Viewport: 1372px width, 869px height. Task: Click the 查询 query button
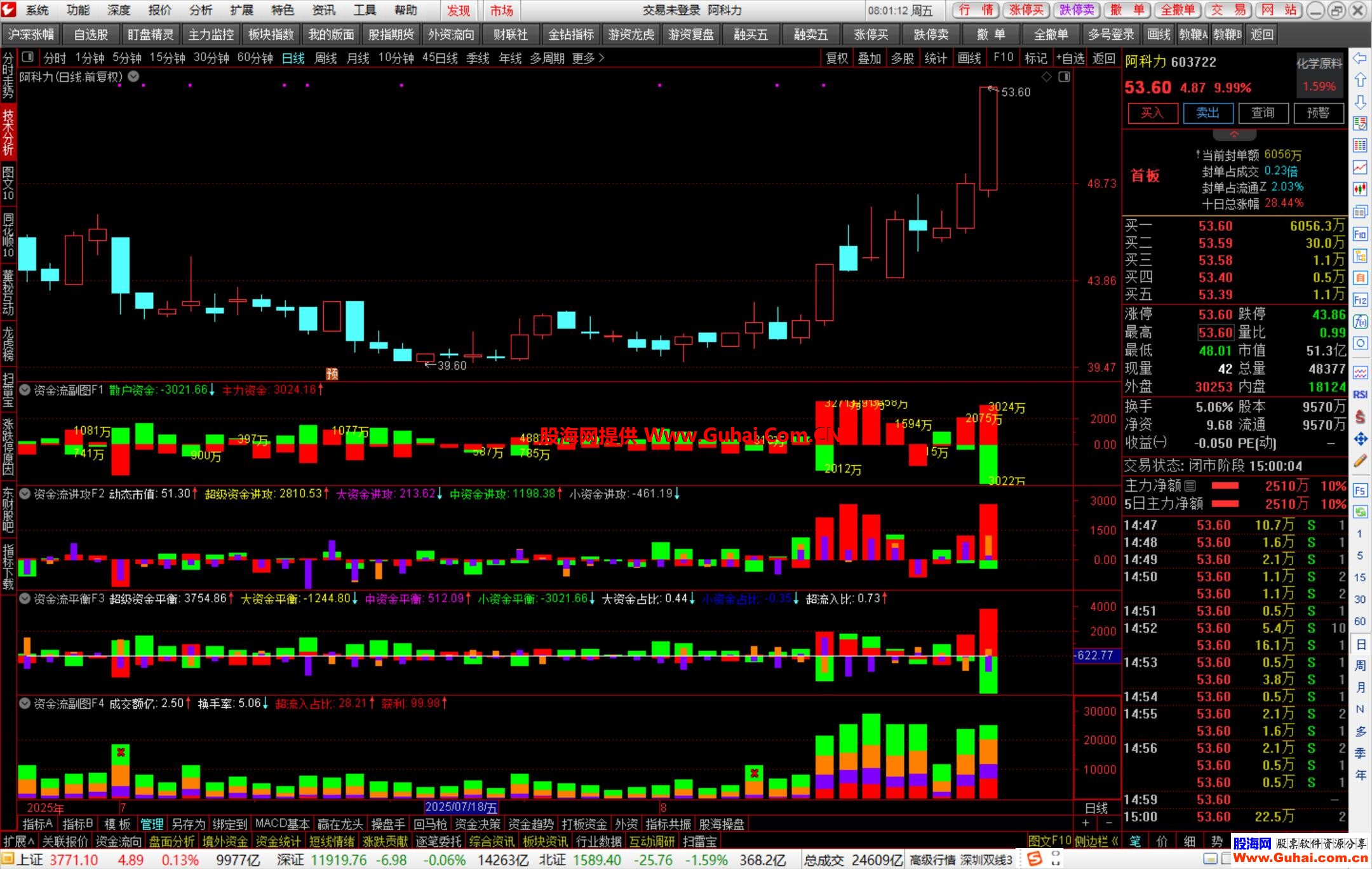click(x=1263, y=113)
